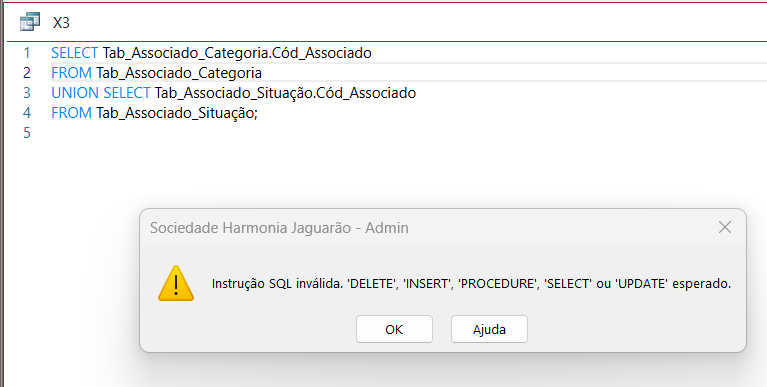Click line number 5 in the gutter
Image resolution: width=767 pixels, height=387 pixels.
pyautogui.click(x=26, y=133)
